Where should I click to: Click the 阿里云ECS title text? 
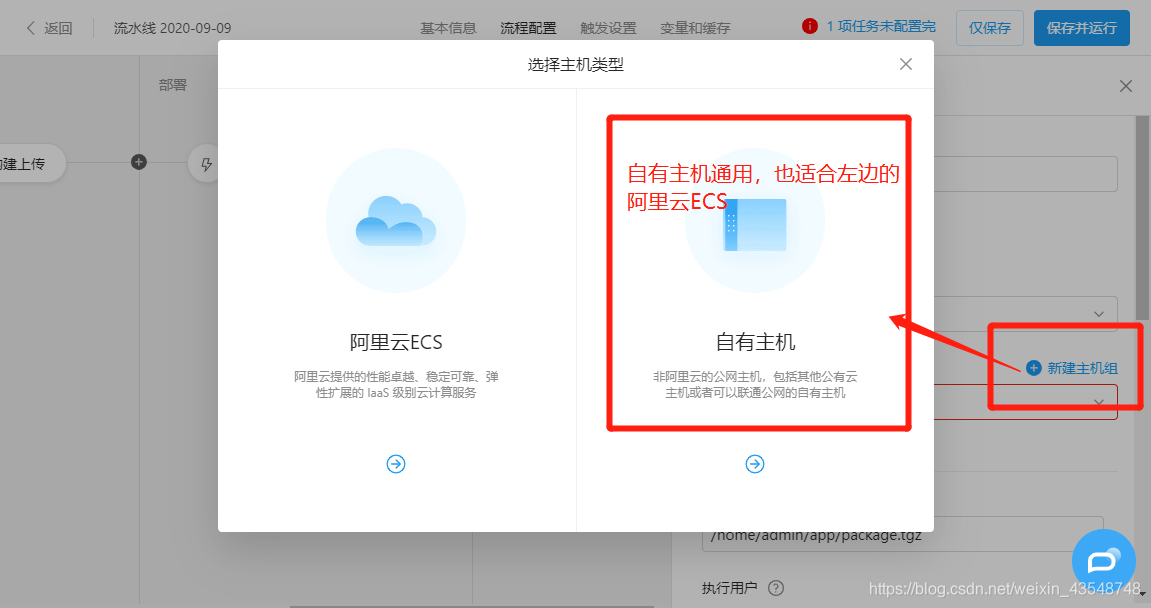[396, 342]
